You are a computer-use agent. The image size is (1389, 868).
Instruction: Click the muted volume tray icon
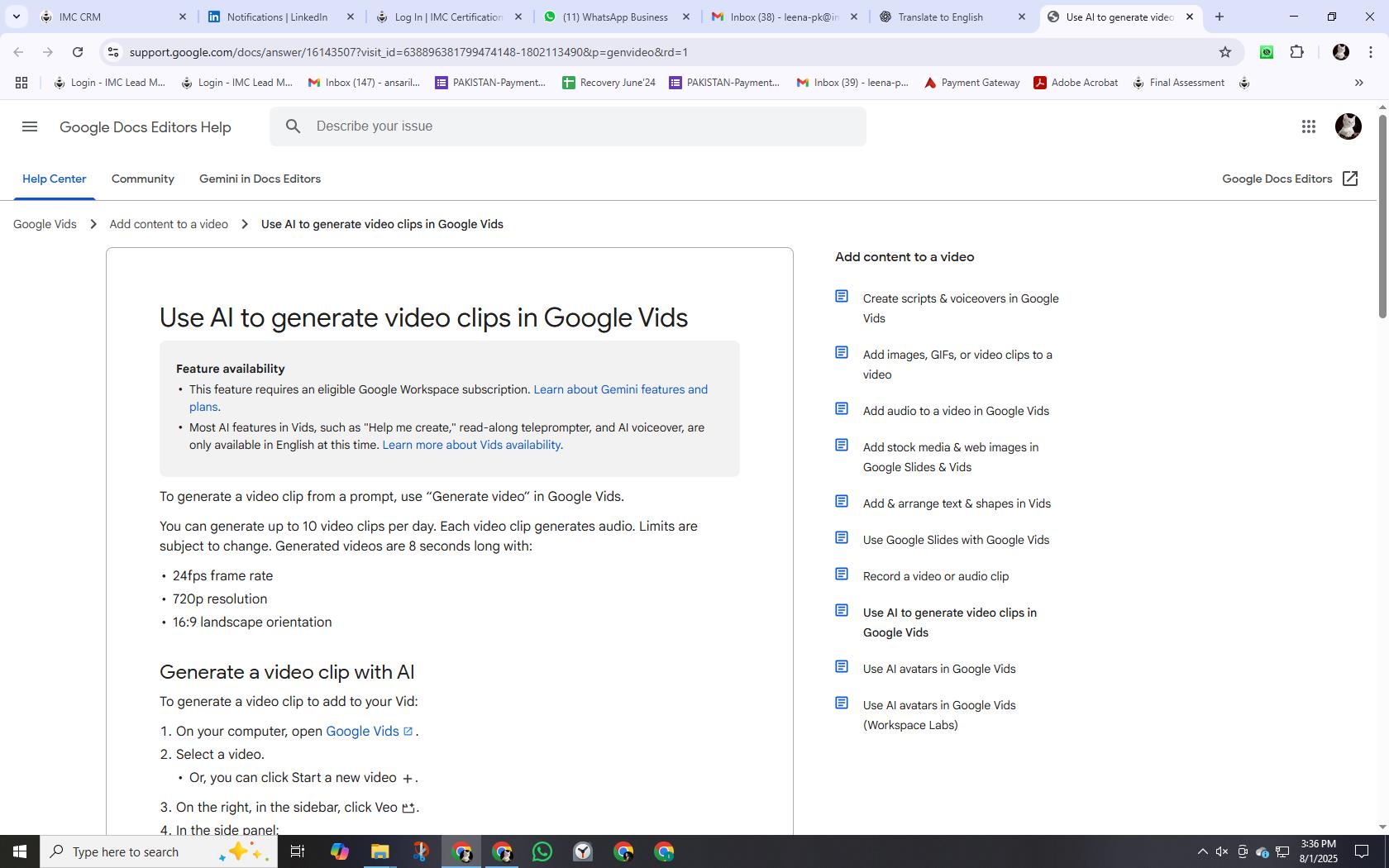click(x=1222, y=851)
